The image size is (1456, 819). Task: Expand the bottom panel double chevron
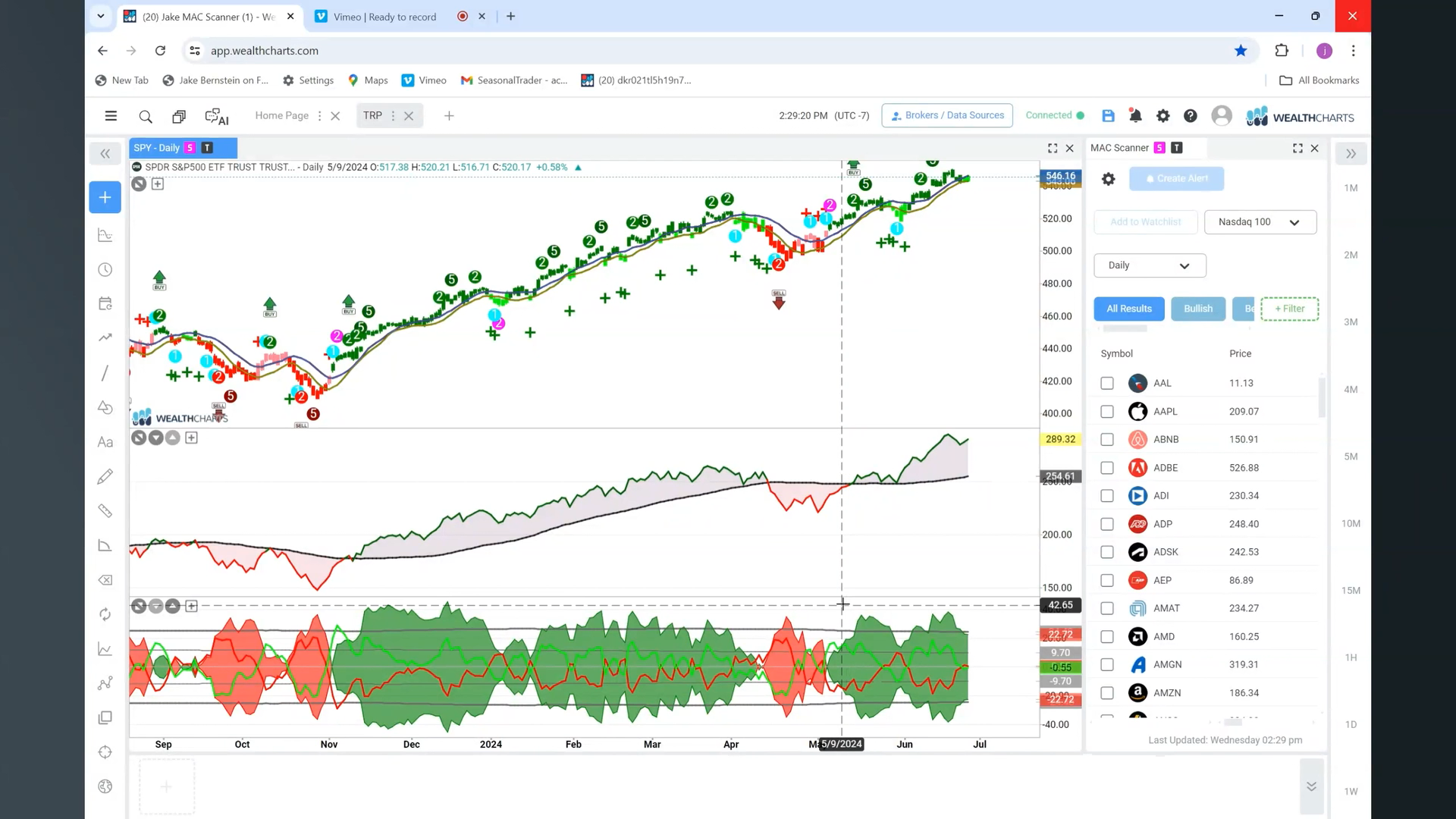[1311, 786]
